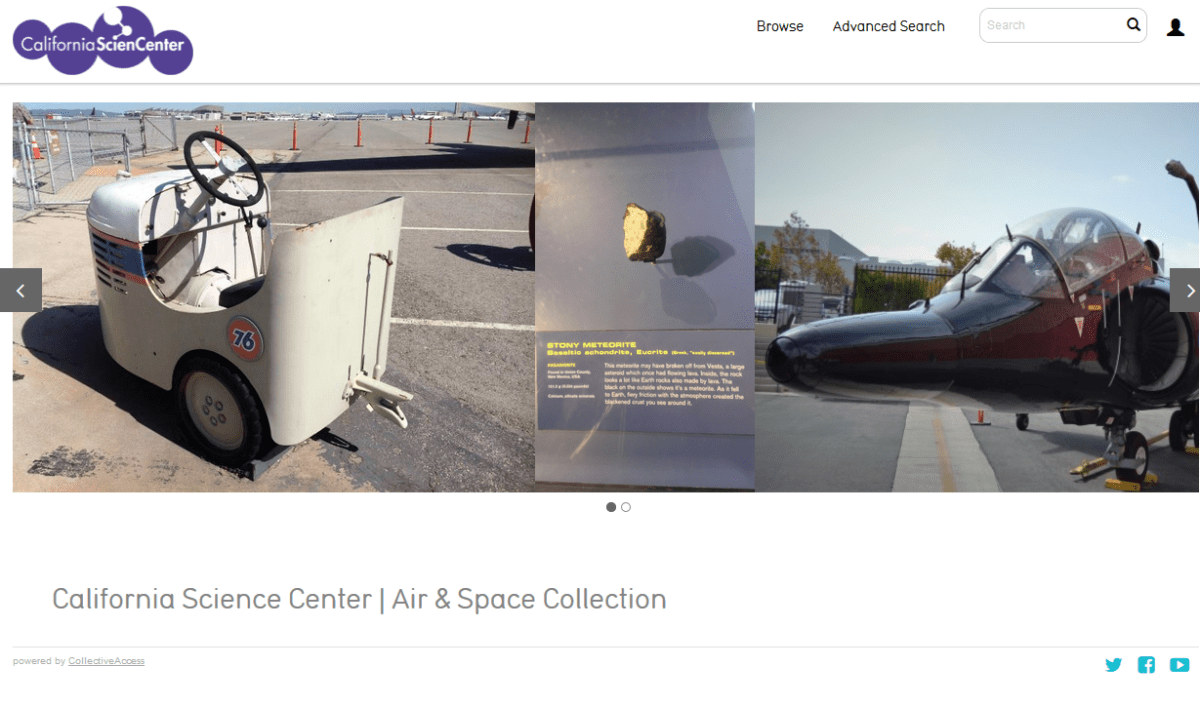
Task: Open the YouTube icon
Action: 1179,664
